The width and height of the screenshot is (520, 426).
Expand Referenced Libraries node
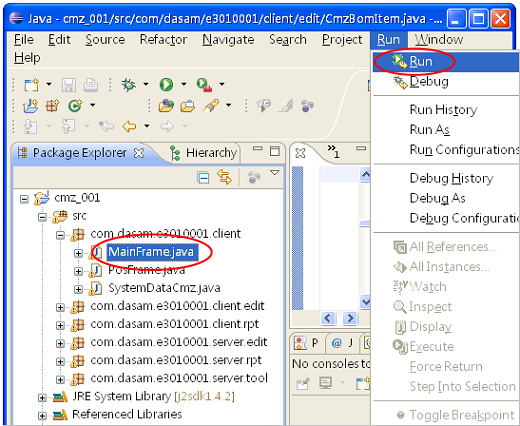coord(42,416)
